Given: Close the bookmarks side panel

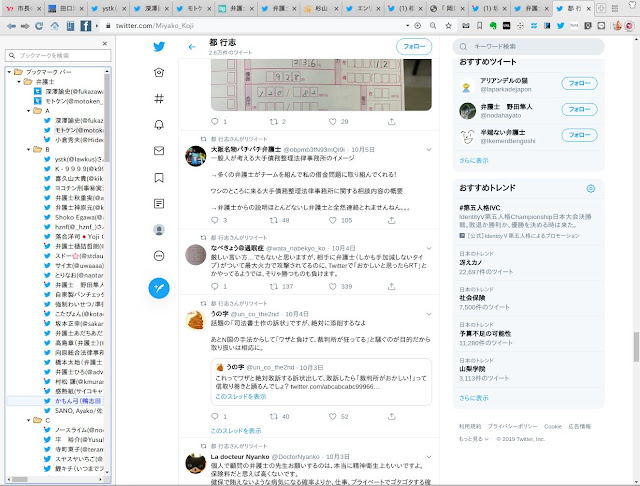Looking at the screenshot, I should point(105,43).
